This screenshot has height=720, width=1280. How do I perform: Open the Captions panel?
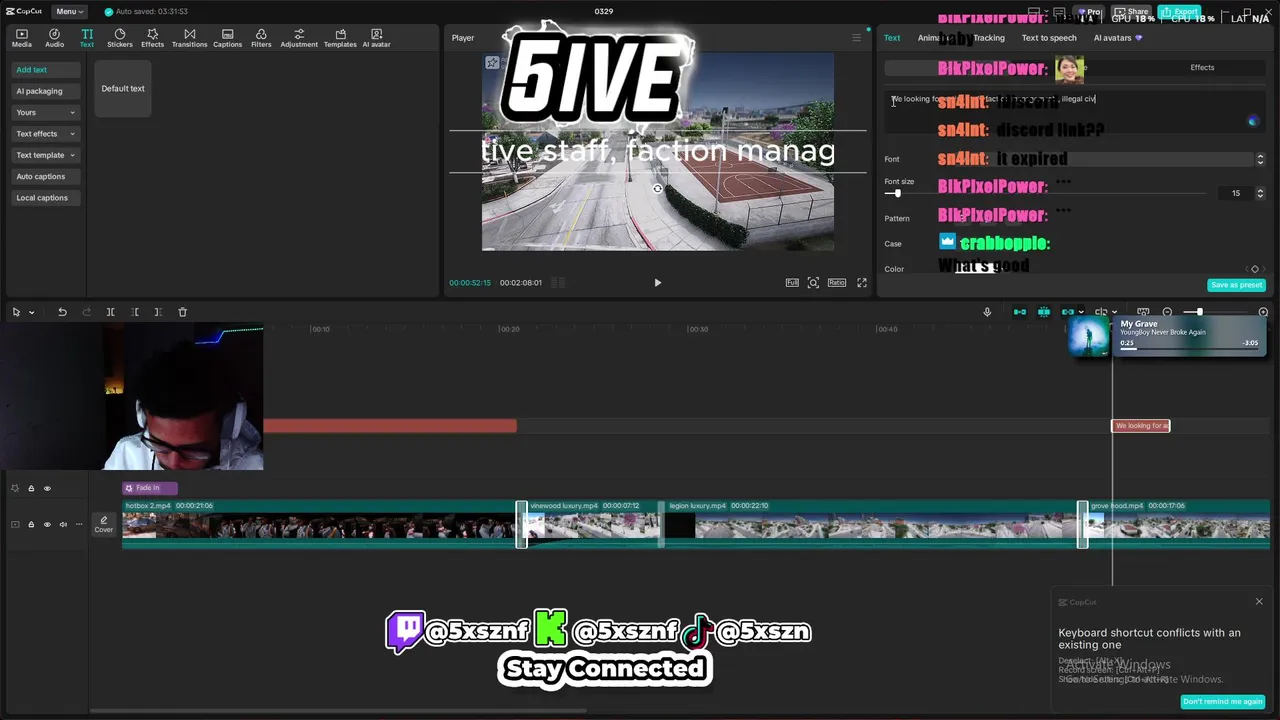pyautogui.click(x=227, y=38)
